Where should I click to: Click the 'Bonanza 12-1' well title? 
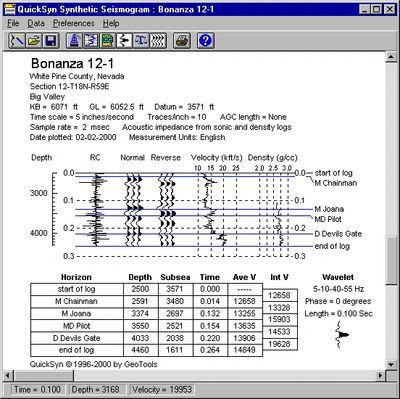tap(72, 63)
